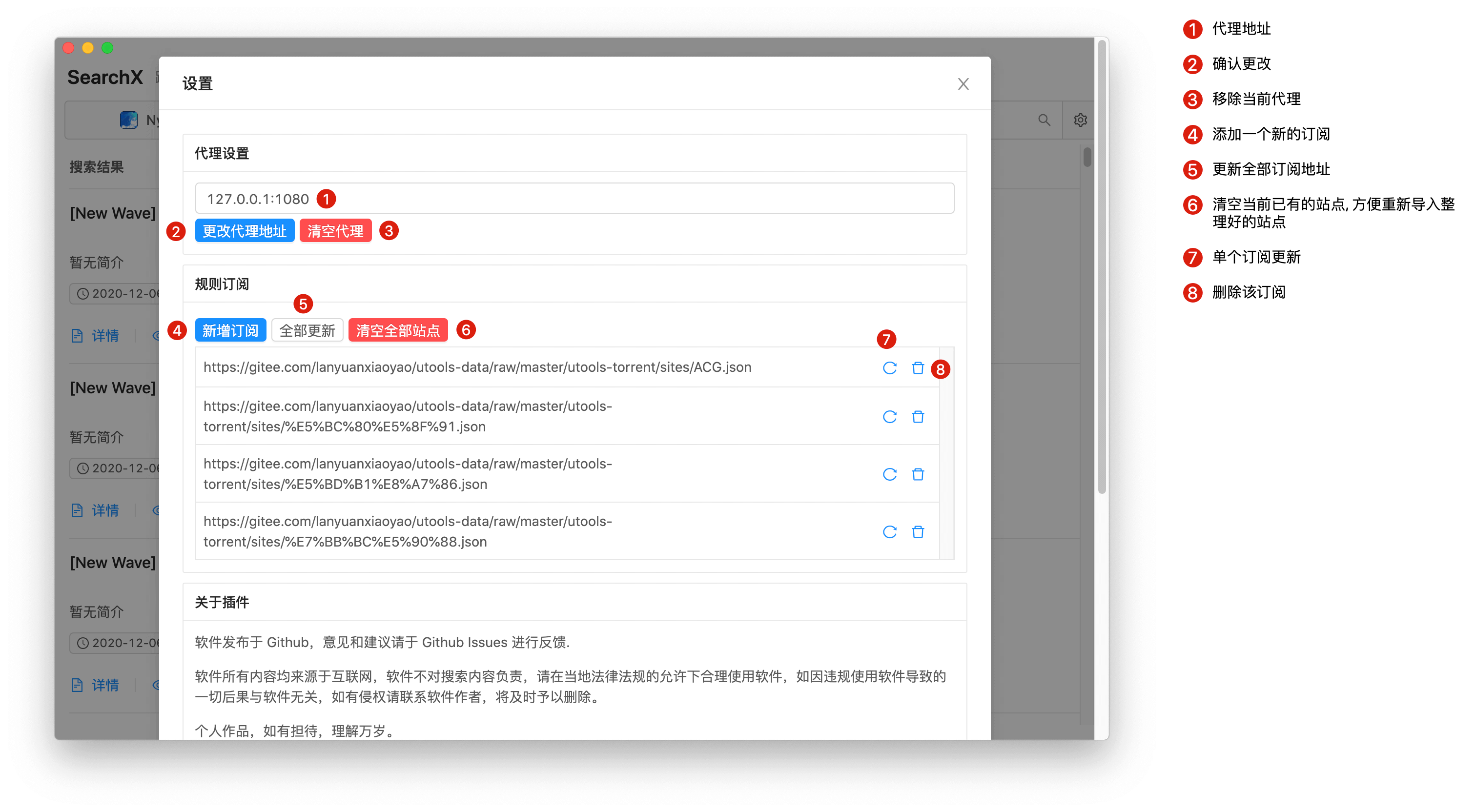Delete the %E5%BC%80%E5%8F%91.json subscription
This screenshot has width=1476, height=812.
[918, 417]
